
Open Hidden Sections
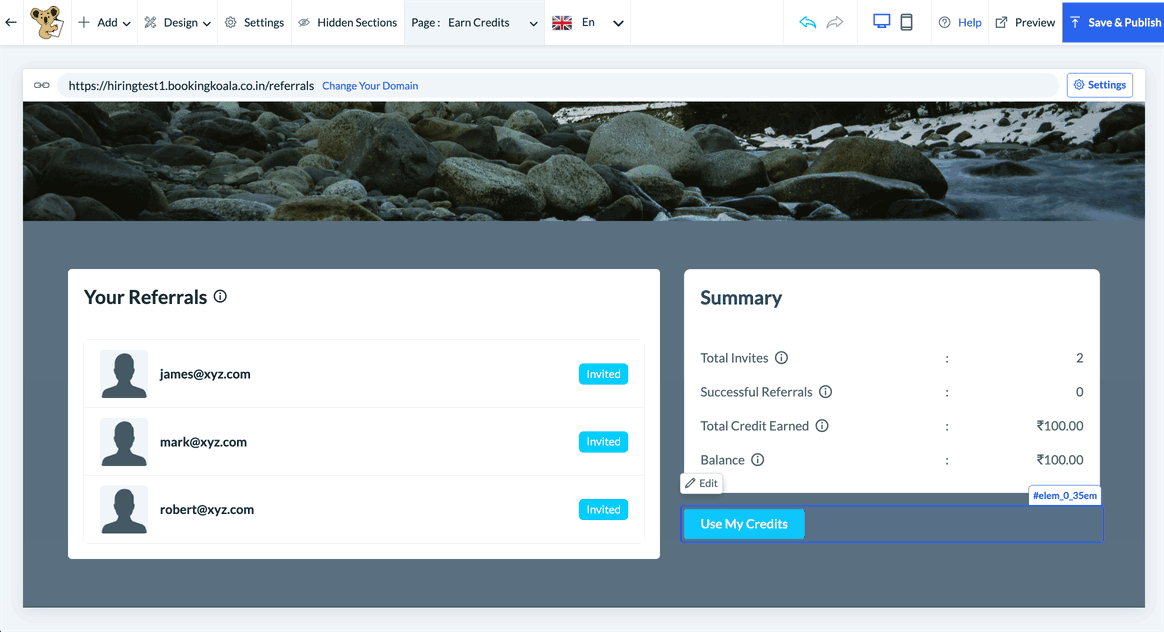point(347,22)
